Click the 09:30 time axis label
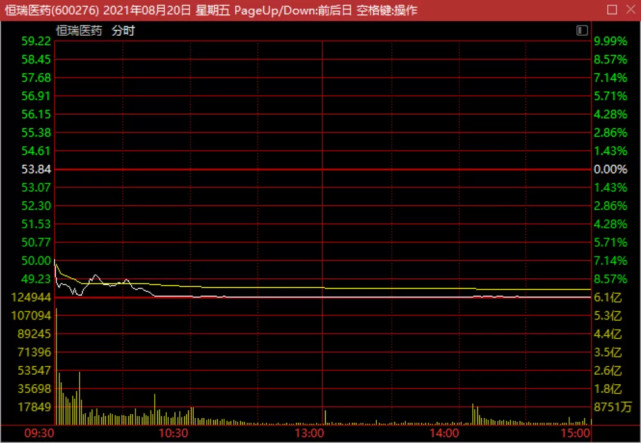Screen dimensions: 641x443 pyautogui.click(x=39, y=433)
